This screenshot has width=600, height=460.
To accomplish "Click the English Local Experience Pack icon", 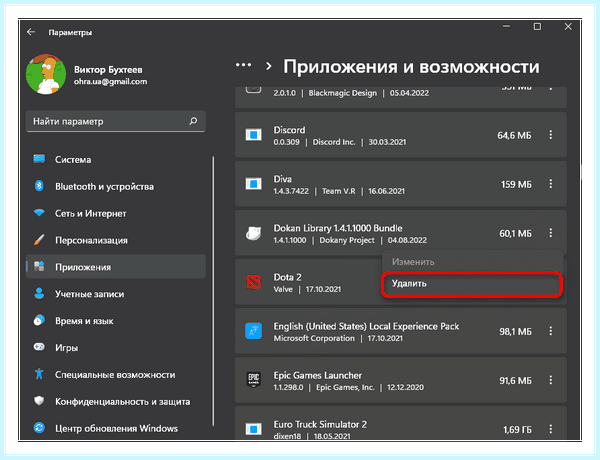I will point(253,331).
